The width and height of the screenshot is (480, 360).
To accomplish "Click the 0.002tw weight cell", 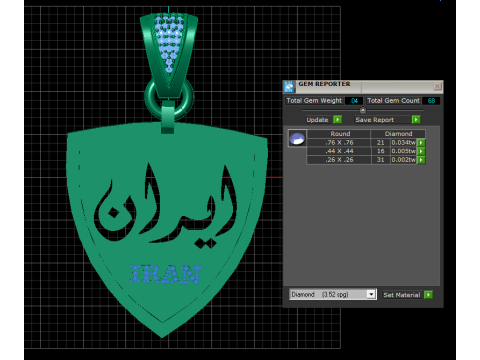I will [x=404, y=160].
